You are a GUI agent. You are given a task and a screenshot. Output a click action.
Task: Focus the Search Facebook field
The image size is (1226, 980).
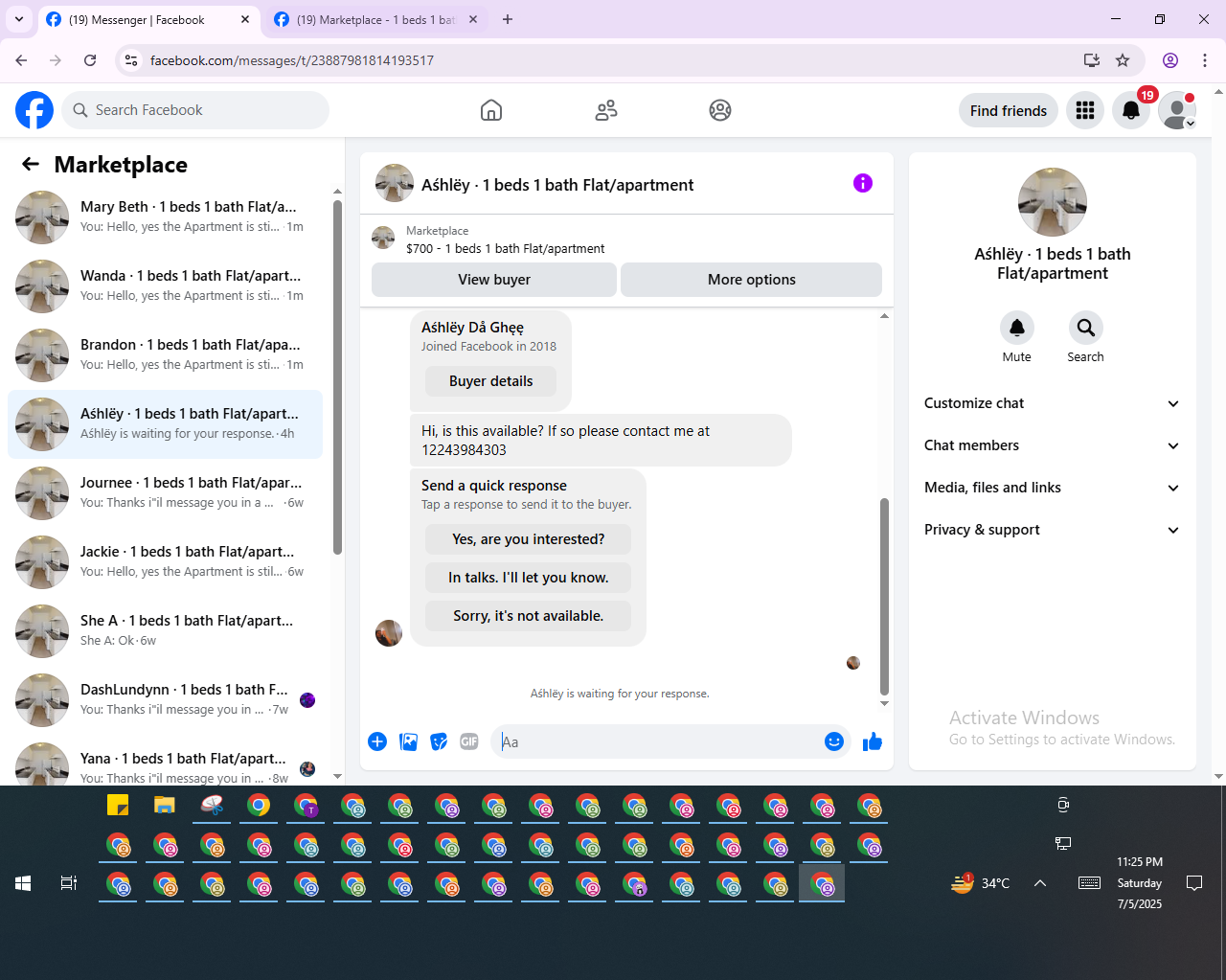[x=195, y=110]
